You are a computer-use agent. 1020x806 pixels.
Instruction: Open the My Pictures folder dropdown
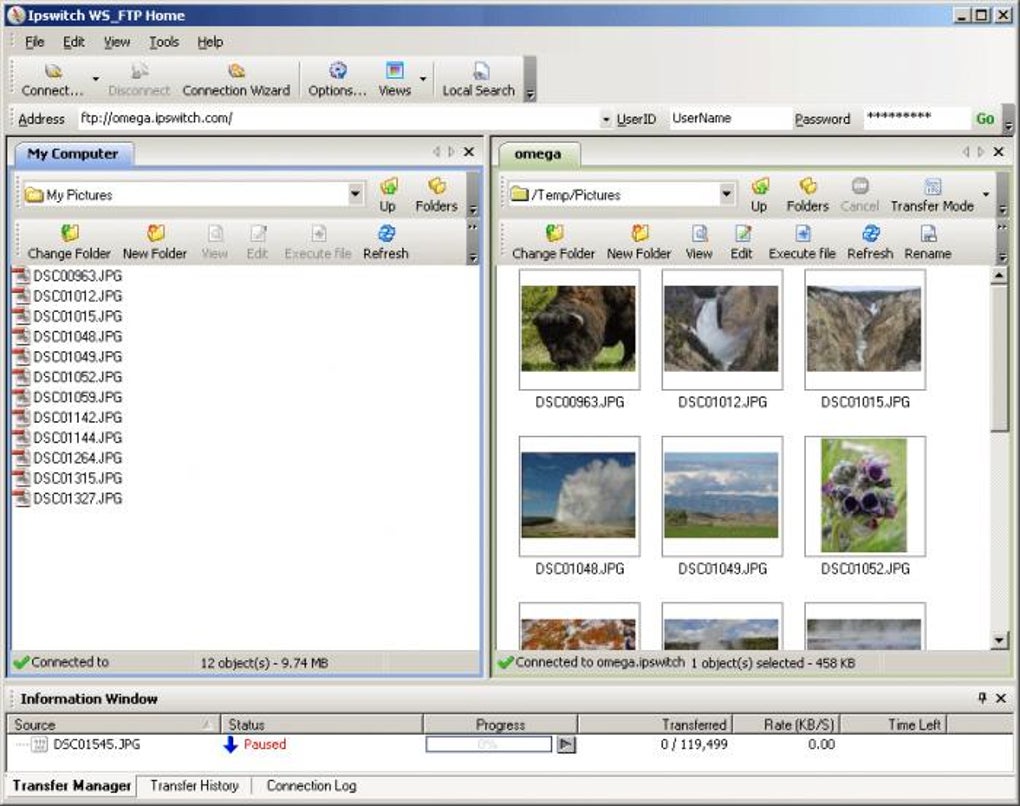tap(356, 195)
